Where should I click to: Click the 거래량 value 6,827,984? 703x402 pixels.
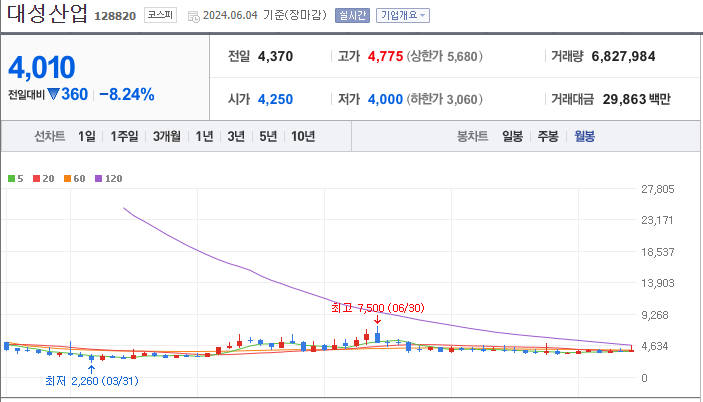coord(623,56)
